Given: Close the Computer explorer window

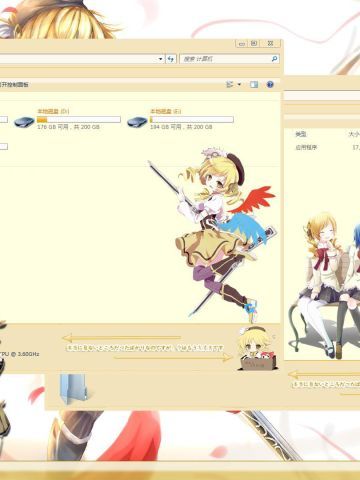Looking at the screenshot, I should point(271,44).
